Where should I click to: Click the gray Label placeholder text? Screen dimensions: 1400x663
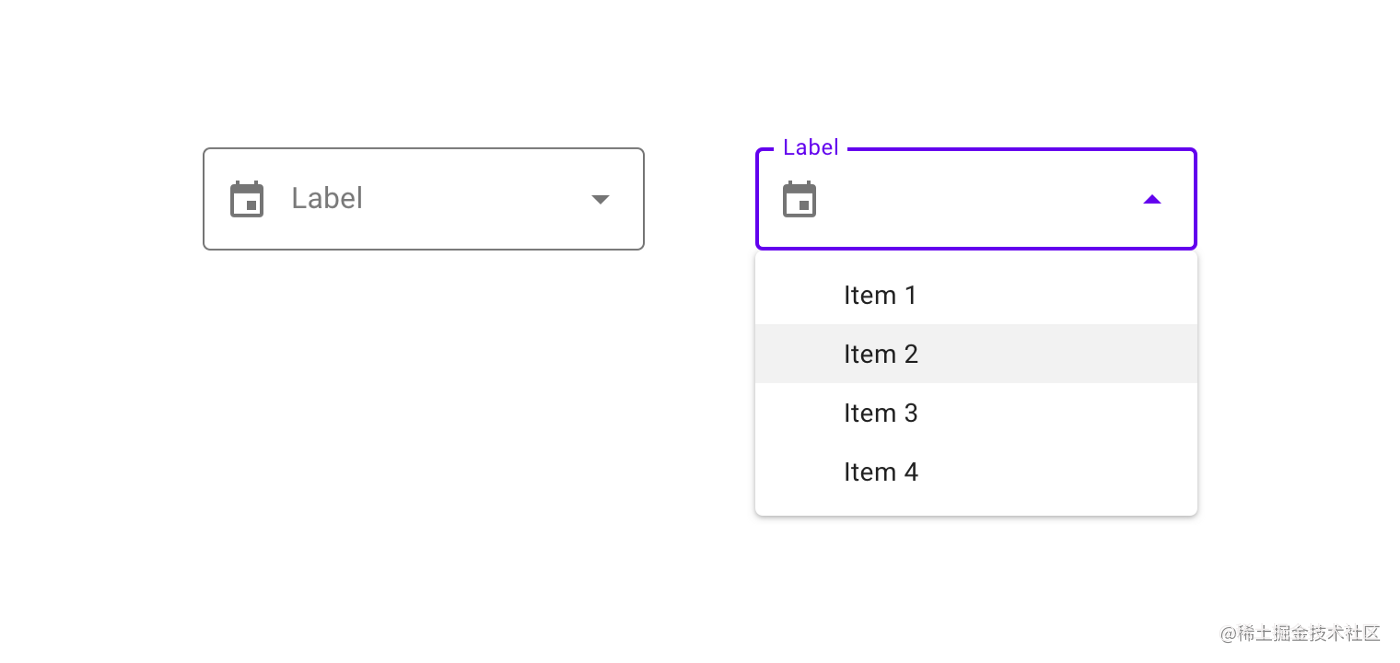click(327, 198)
